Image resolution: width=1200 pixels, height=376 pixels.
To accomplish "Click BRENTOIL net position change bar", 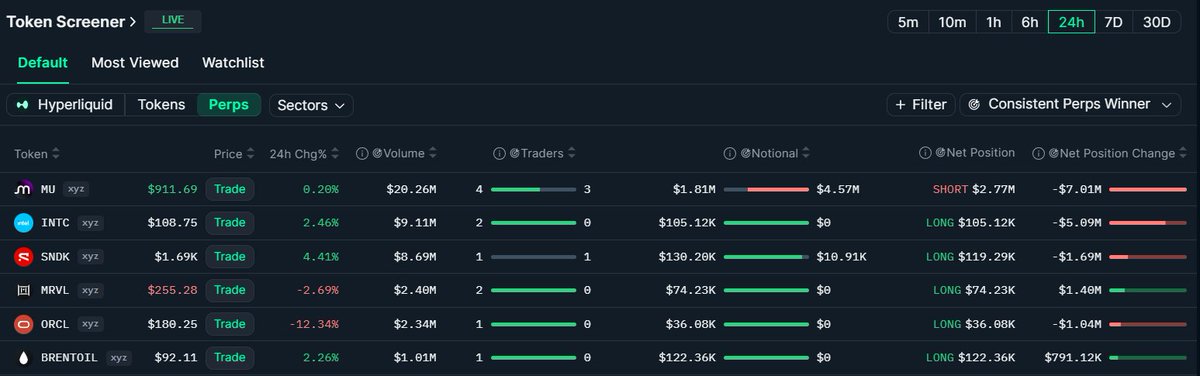I will pyautogui.click(x=1147, y=357).
